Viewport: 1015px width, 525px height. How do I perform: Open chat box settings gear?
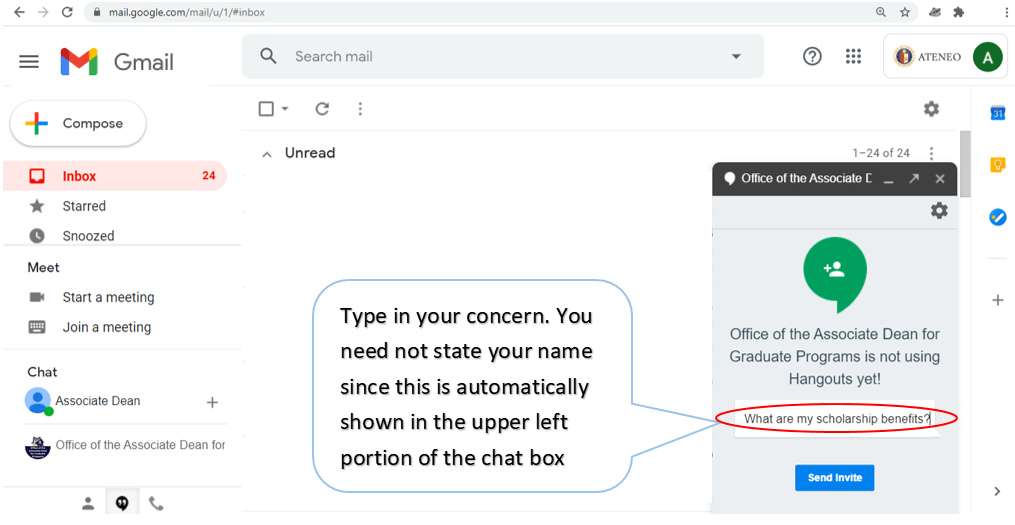939,210
